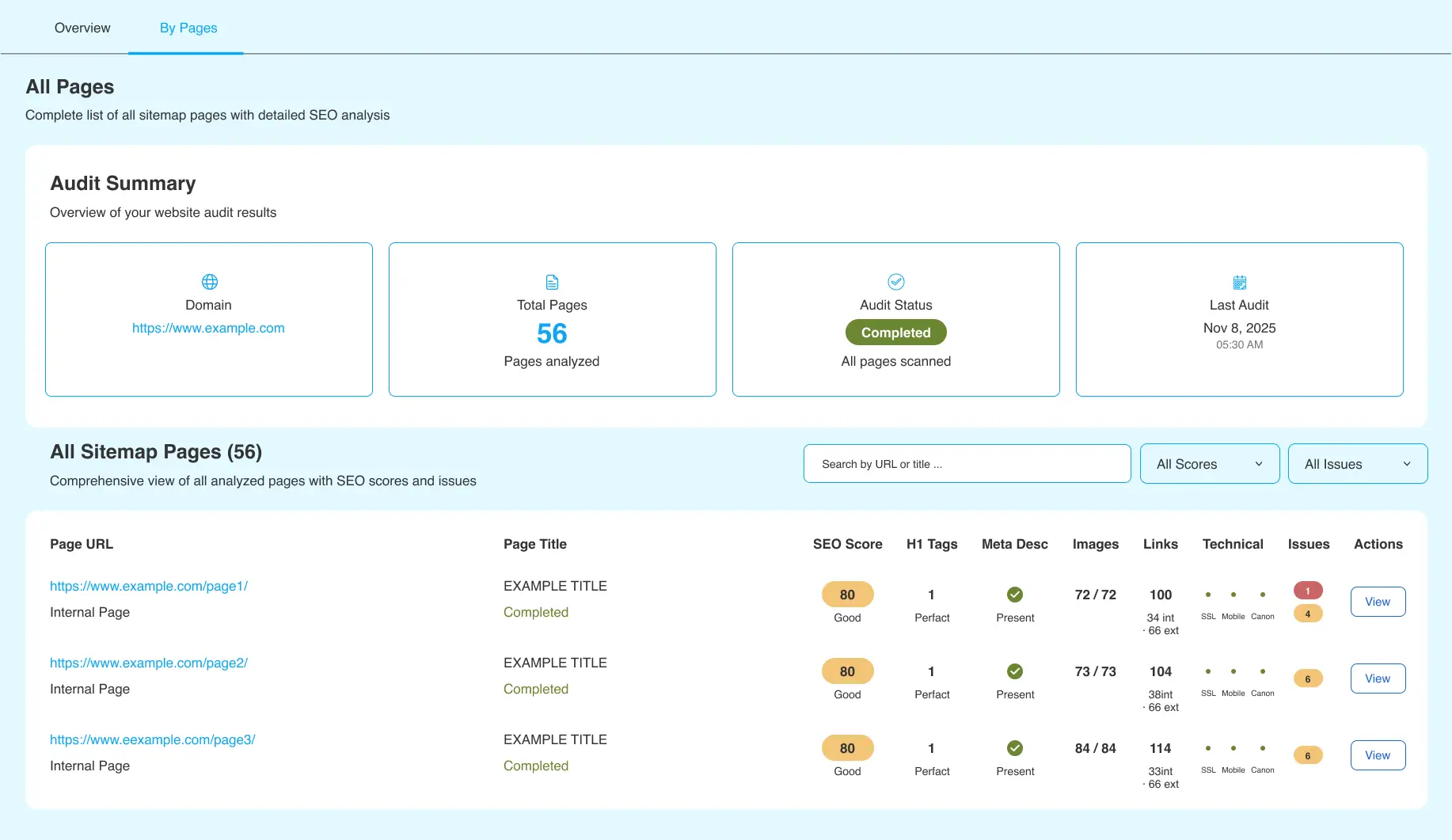Click the orange SEO score 80 badge for page3
1452x840 pixels.
(x=847, y=748)
